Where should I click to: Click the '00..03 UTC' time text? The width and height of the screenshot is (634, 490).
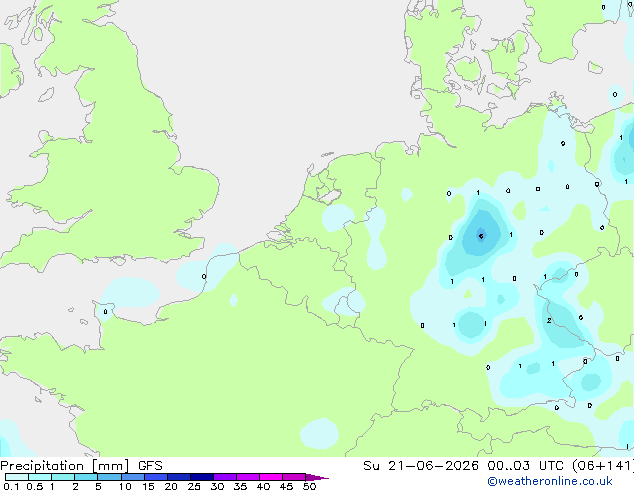525,466
